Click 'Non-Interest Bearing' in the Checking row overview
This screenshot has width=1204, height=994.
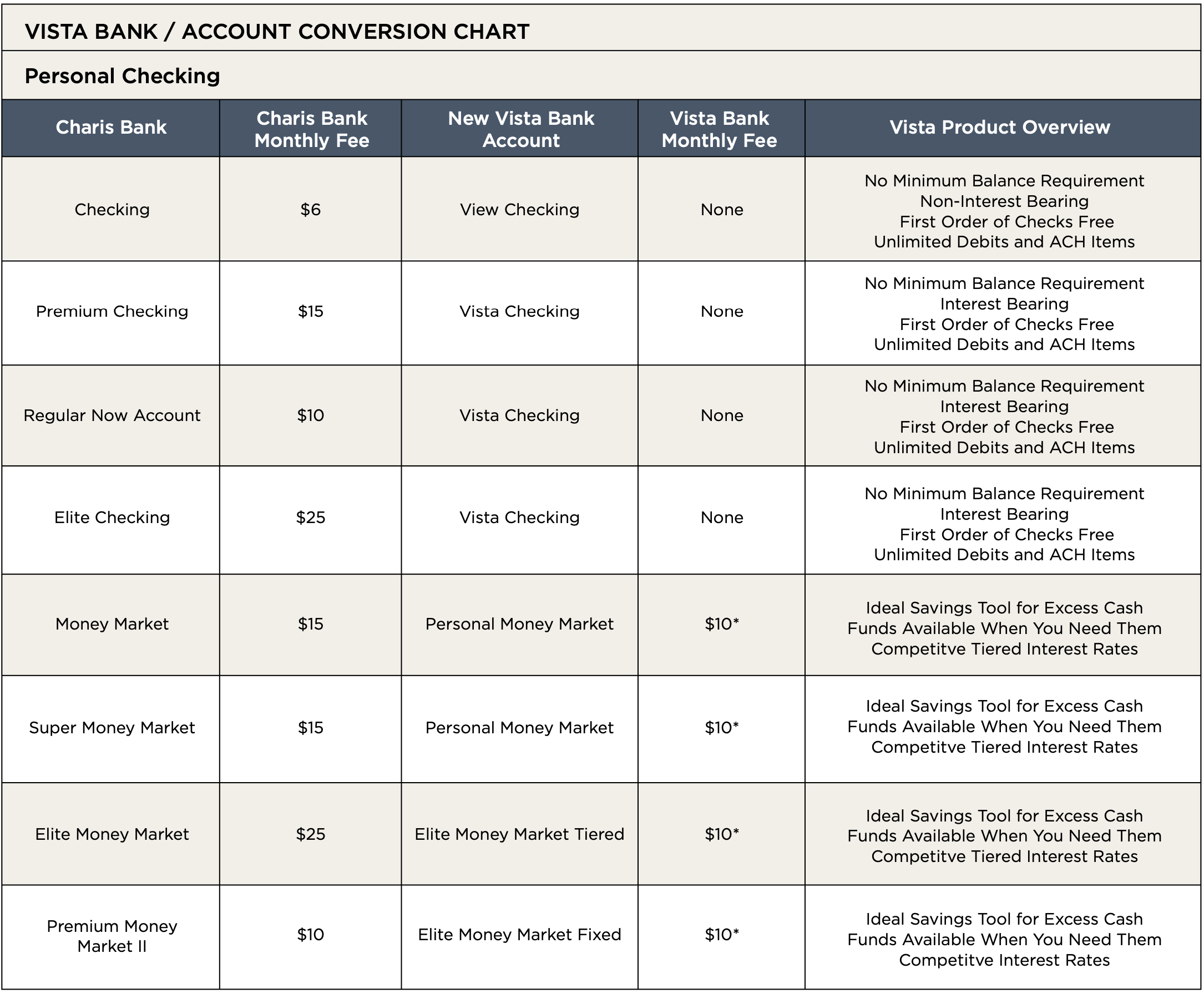point(1004,201)
